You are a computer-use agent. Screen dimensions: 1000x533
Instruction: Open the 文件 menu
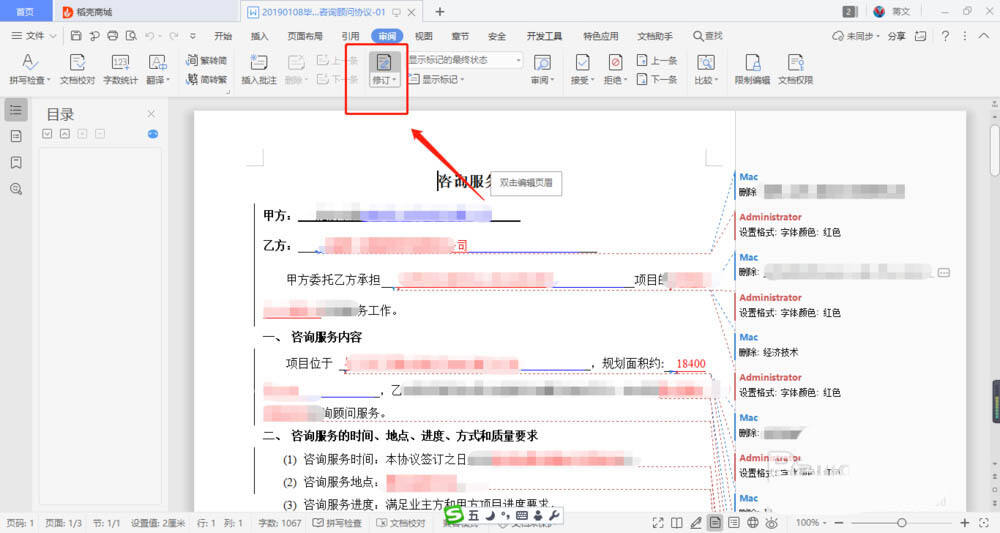pos(34,36)
